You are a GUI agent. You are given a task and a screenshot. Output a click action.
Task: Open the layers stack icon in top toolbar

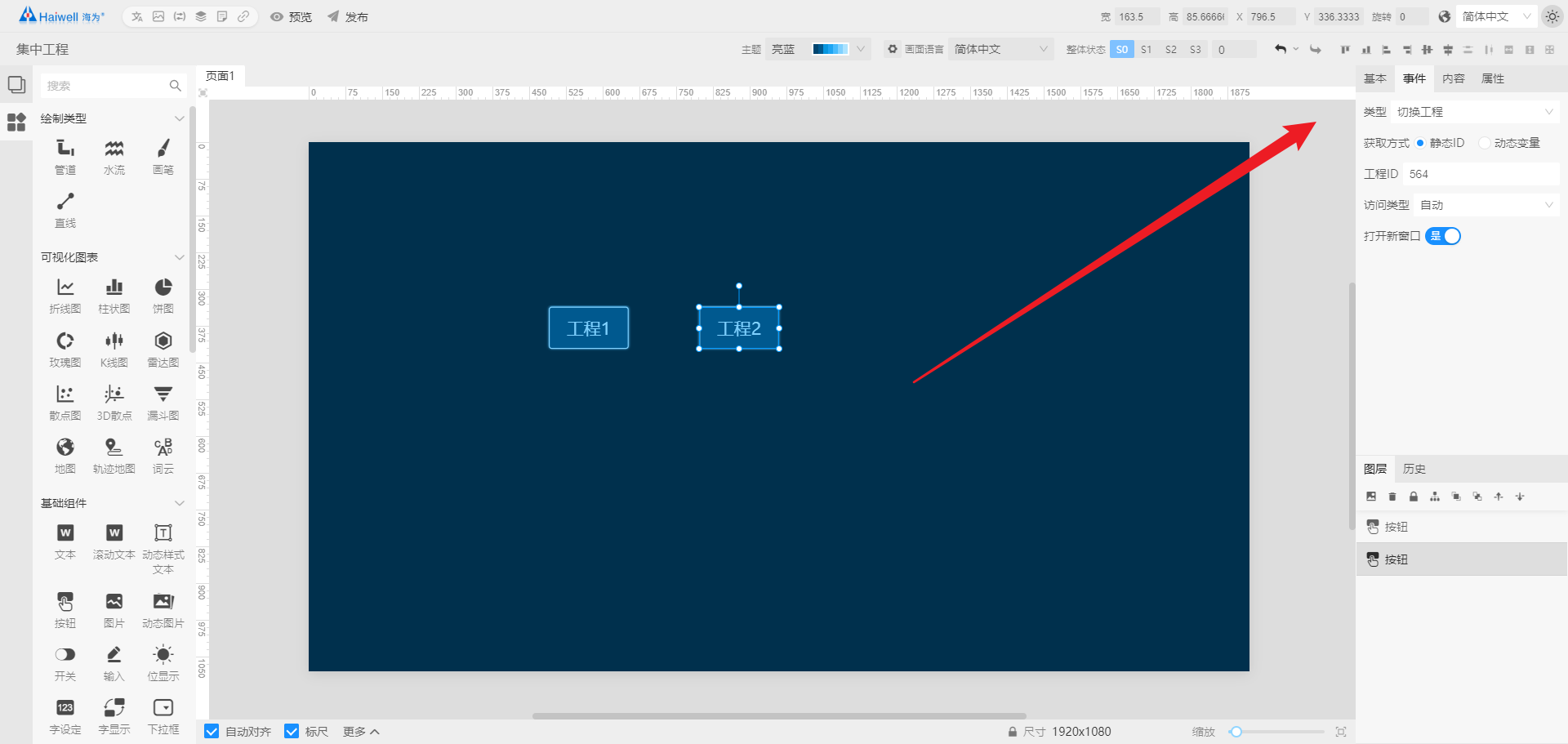pos(201,16)
